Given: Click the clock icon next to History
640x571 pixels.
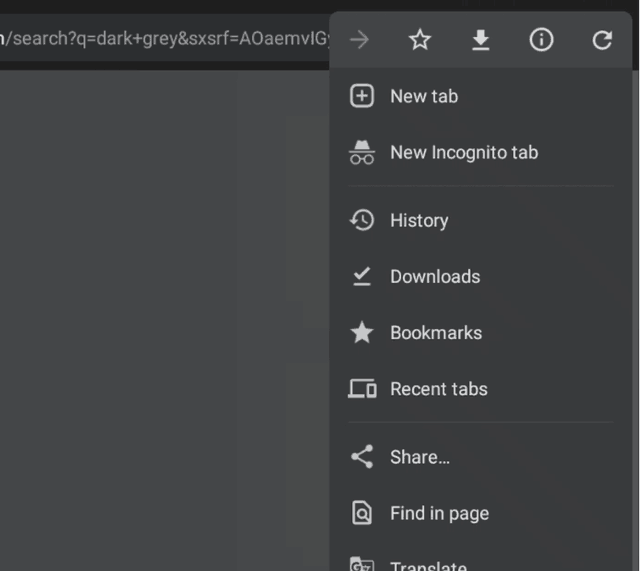Looking at the screenshot, I should pos(361,220).
